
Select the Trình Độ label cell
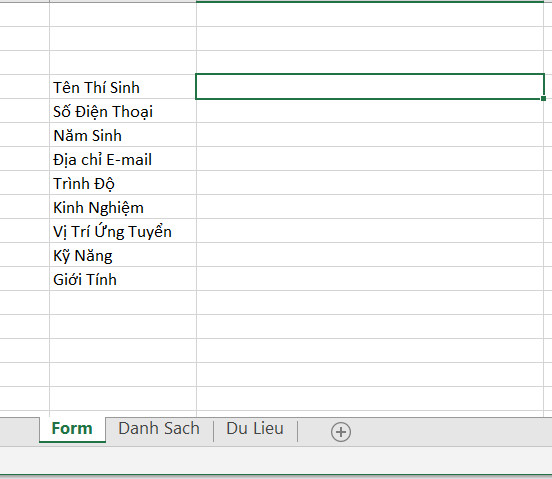point(123,183)
